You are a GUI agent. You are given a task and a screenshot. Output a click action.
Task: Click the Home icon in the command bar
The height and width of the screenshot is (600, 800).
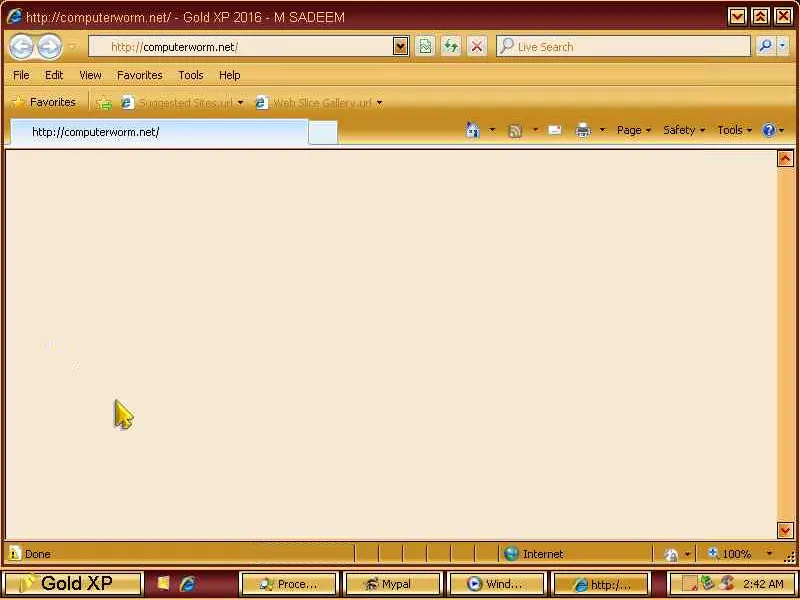pos(472,131)
